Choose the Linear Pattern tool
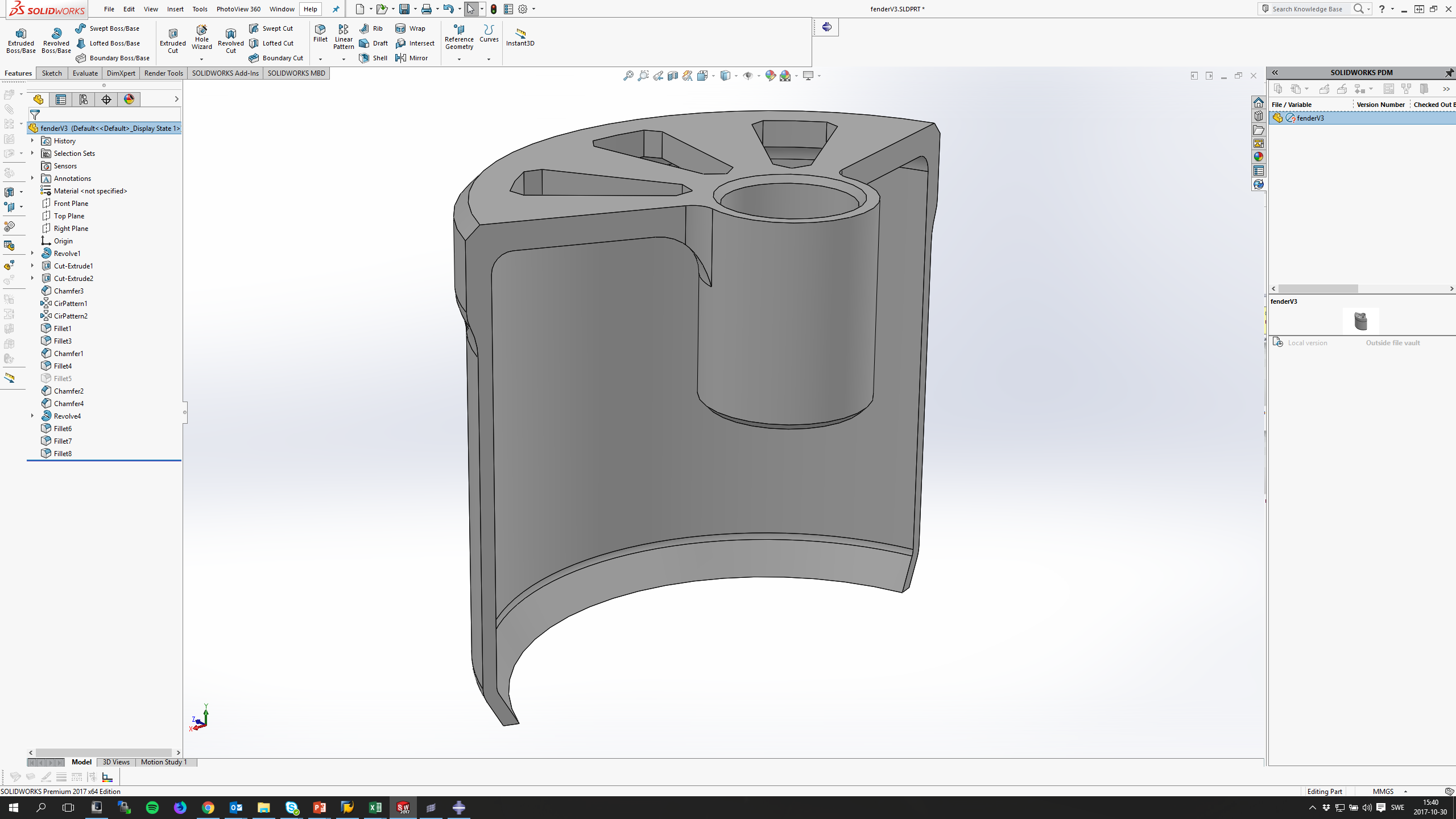1456x819 pixels. pyautogui.click(x=344, y=37)
